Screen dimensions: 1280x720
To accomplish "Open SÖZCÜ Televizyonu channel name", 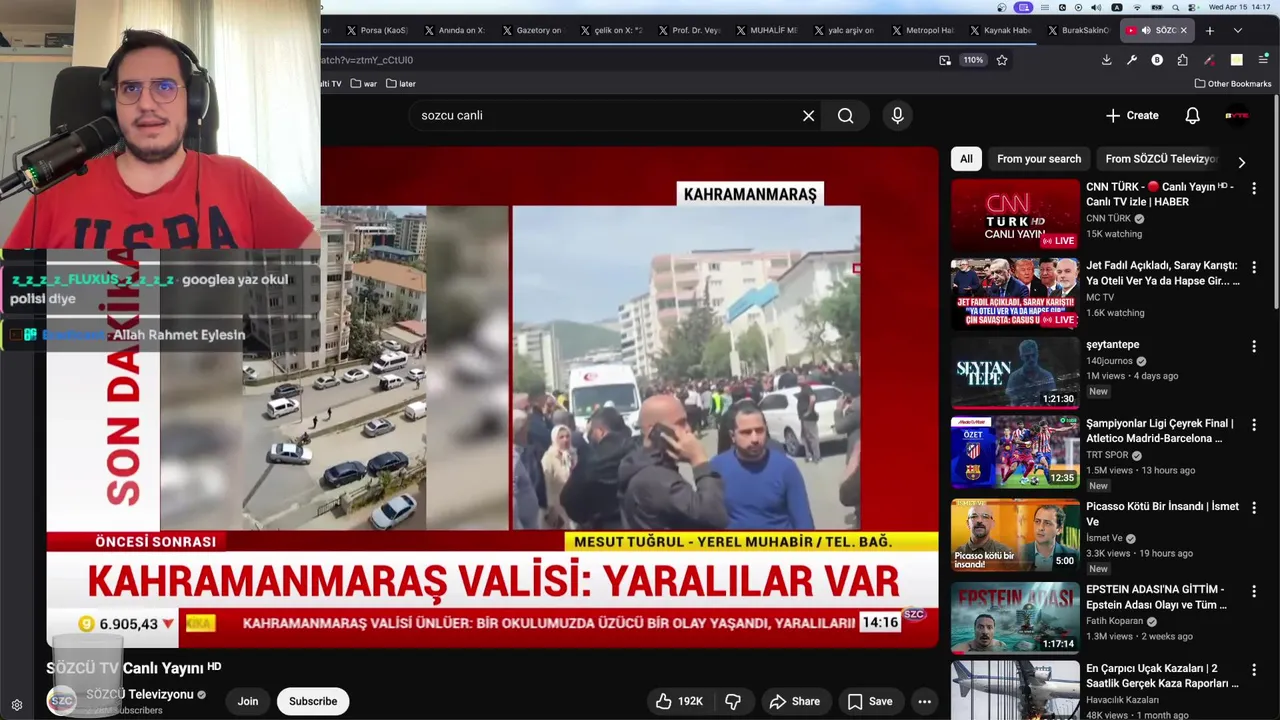I will 140,695.
